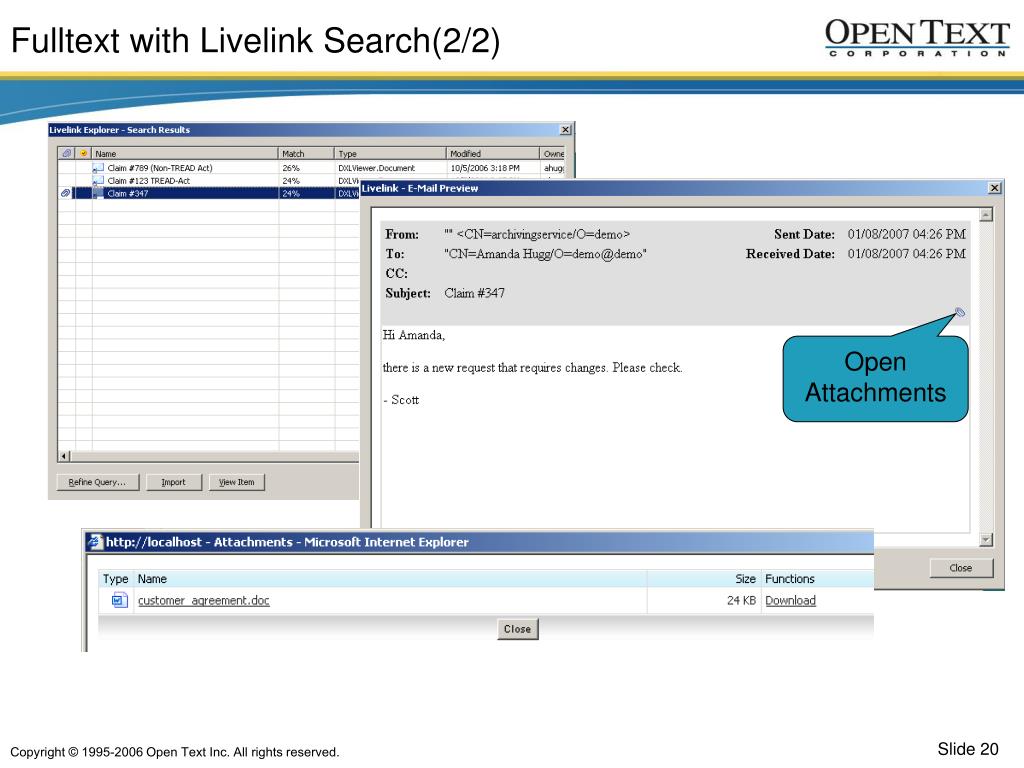Sort by the yellow flag column header

pyautogui.click(x=84, y=153)
